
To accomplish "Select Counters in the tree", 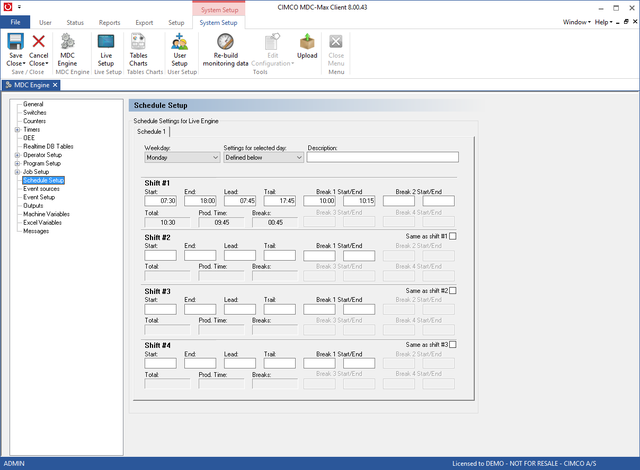I will [x=34, y=121].
